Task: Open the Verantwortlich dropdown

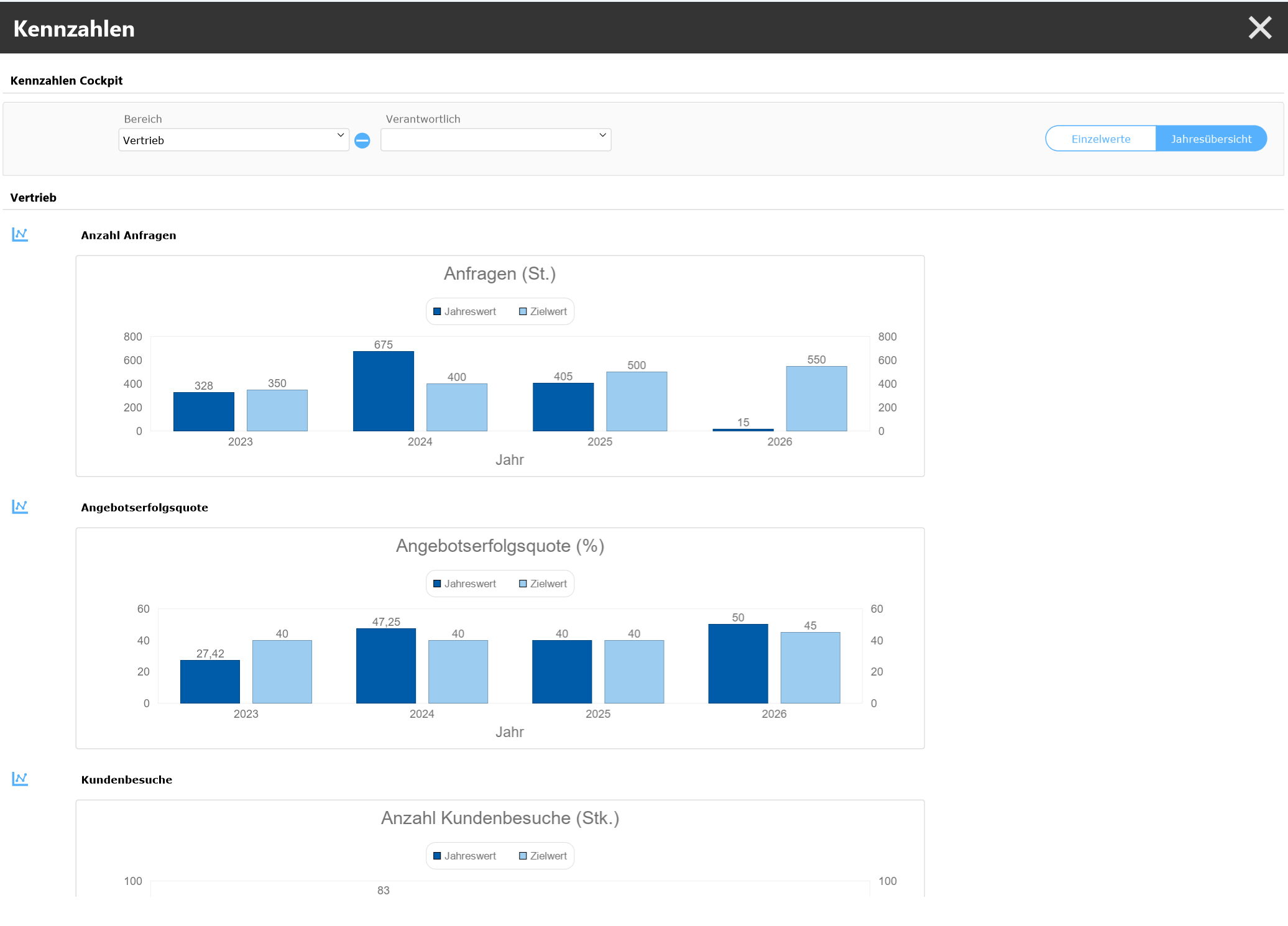Action: tap(495, 140)
